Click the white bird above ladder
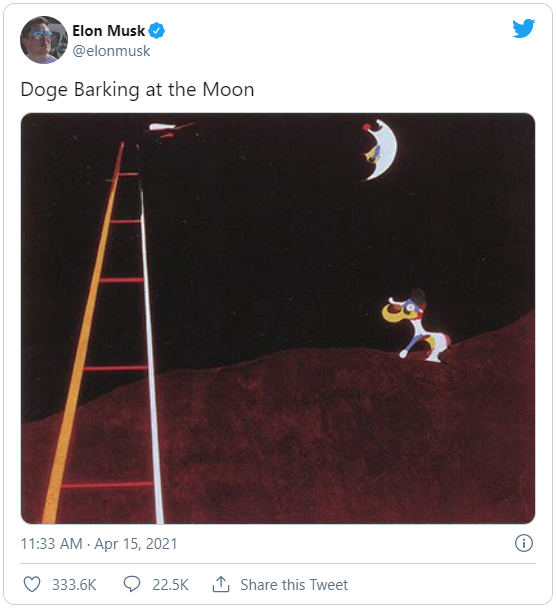 click(171, 129)
